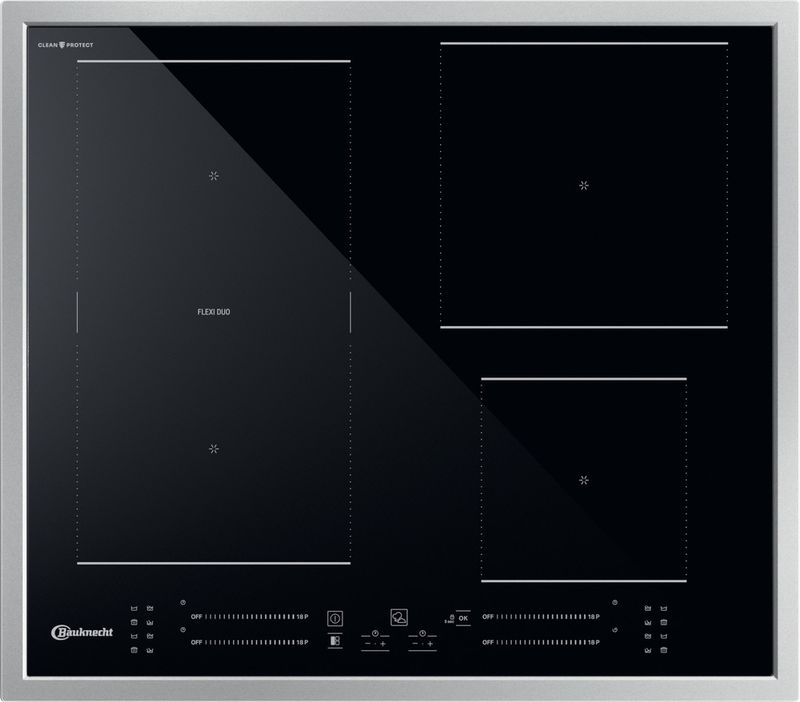Tap the Bauknecht brand logo
Screen dimensions: 800x702
click(x=82, y=631)
